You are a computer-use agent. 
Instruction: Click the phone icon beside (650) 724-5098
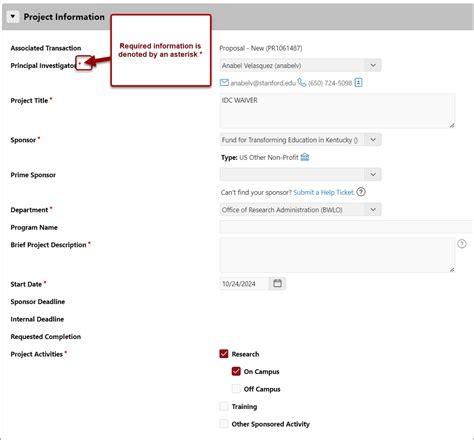click(x=302, y=82)
